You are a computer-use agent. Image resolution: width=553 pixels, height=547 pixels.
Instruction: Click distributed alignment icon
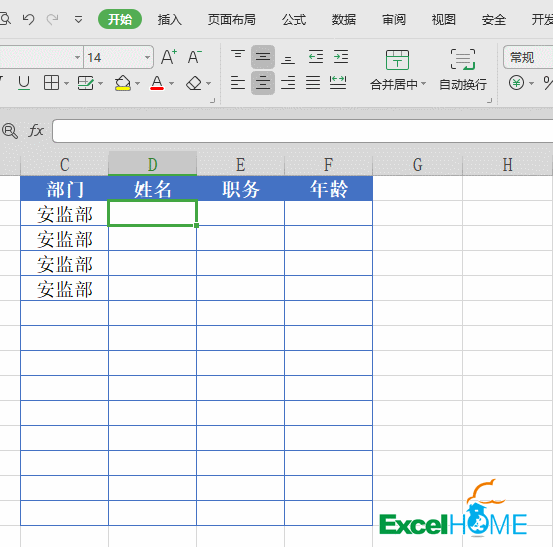tap(338, 83)
